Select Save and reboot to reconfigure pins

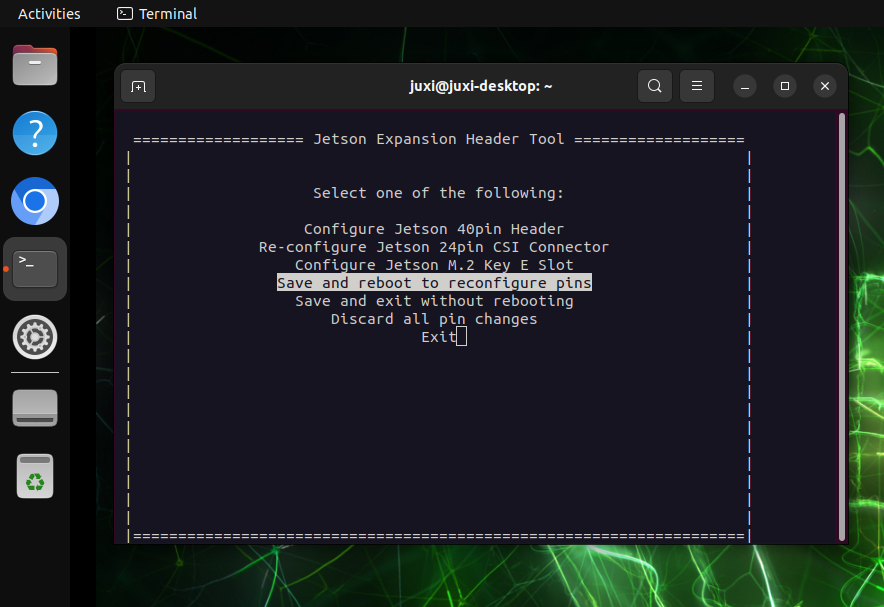(x=434, y=283)
